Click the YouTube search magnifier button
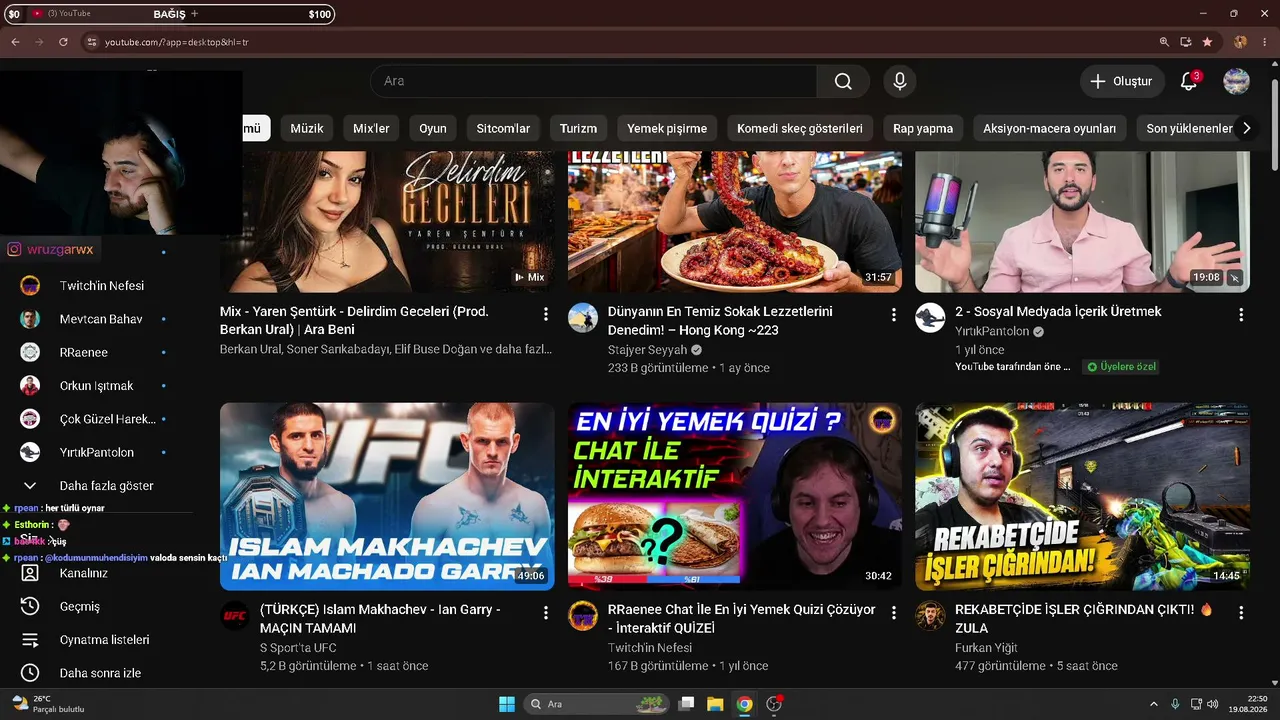 843,81
